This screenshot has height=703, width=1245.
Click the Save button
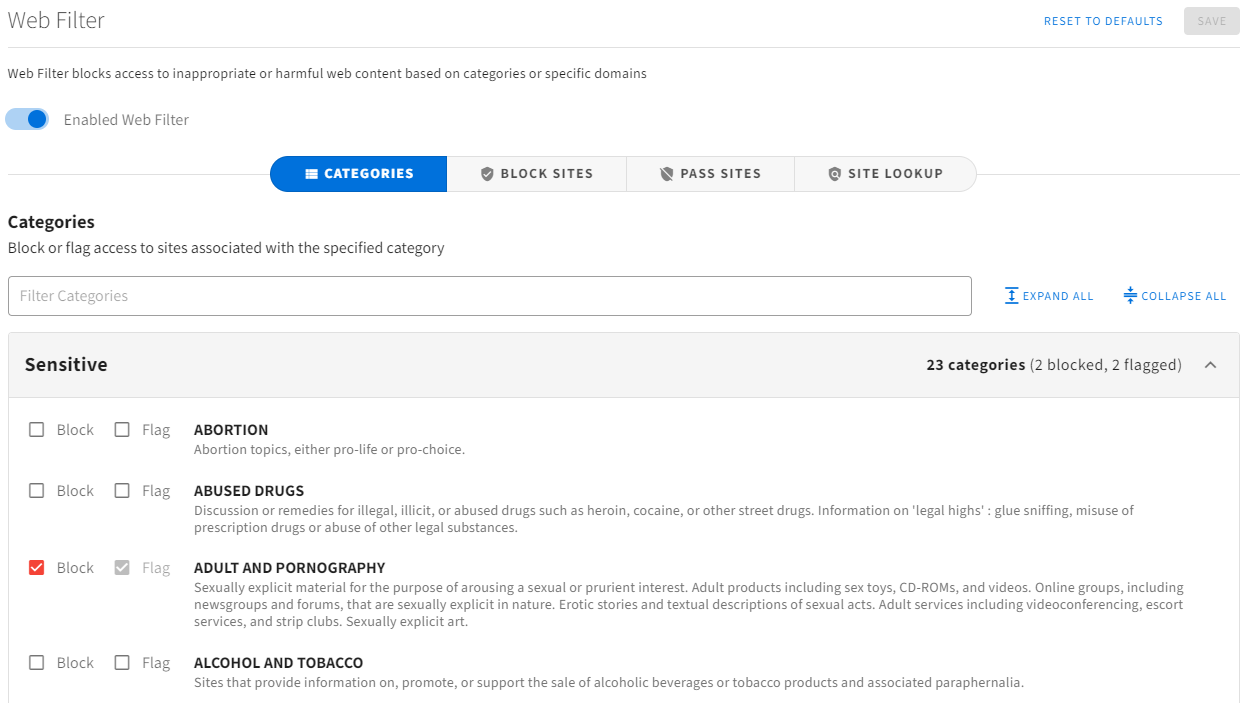coord(1212,21)
